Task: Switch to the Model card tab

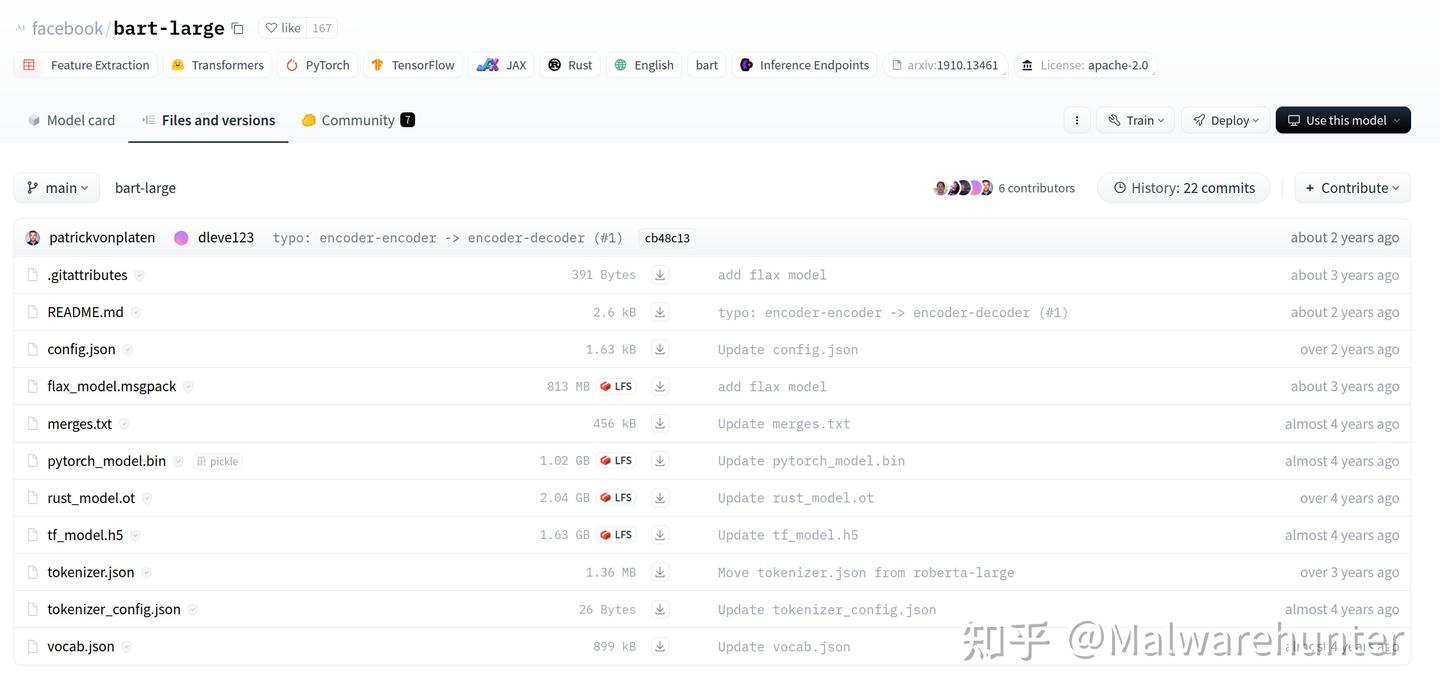Action: click(71, 120)
